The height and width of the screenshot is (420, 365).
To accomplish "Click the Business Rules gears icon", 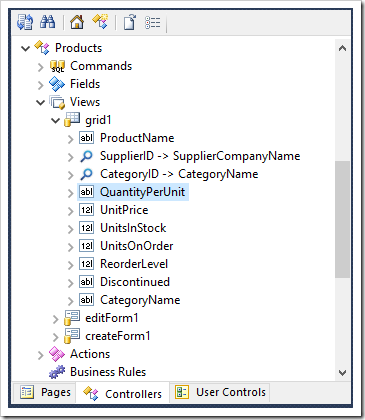I will tap(57, 372).
